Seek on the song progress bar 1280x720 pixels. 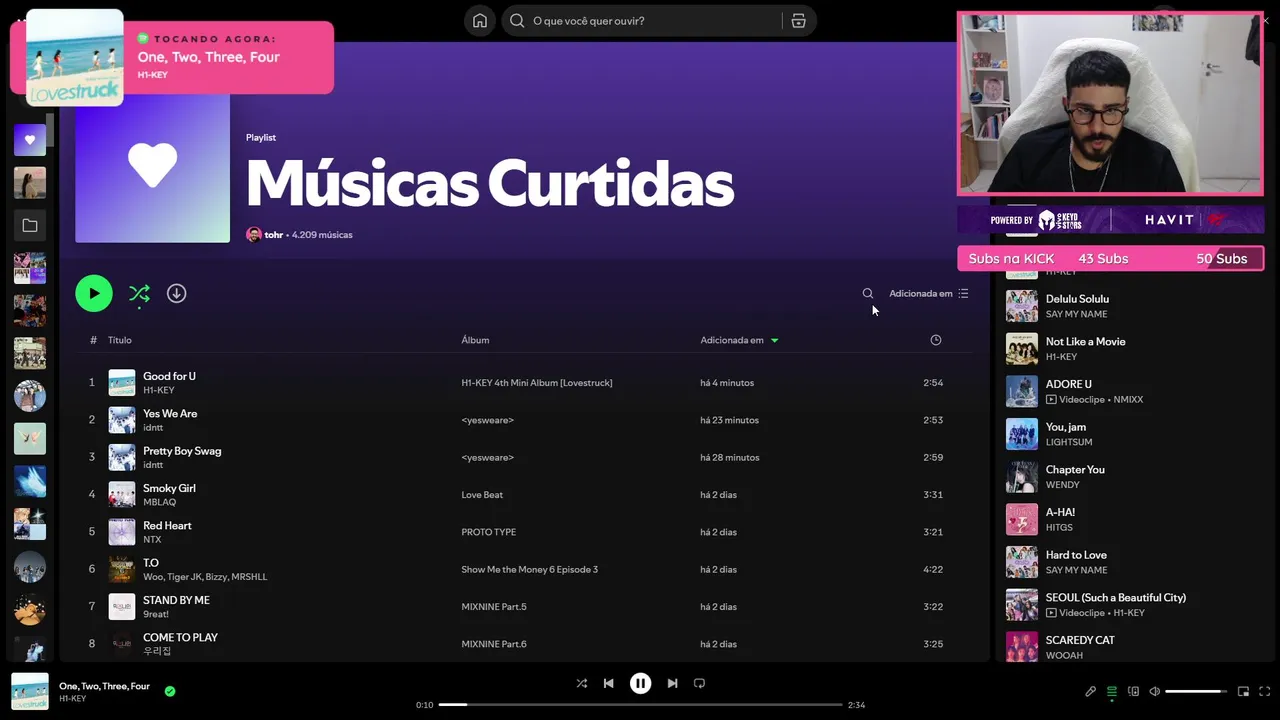640,705
